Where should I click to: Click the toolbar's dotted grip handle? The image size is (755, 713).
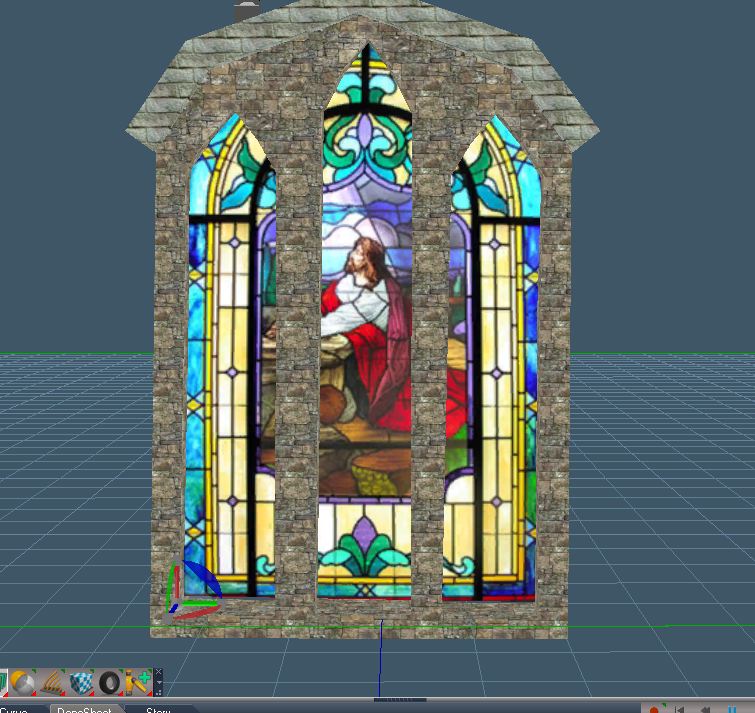pyautogui.click(x=158, y=692)
